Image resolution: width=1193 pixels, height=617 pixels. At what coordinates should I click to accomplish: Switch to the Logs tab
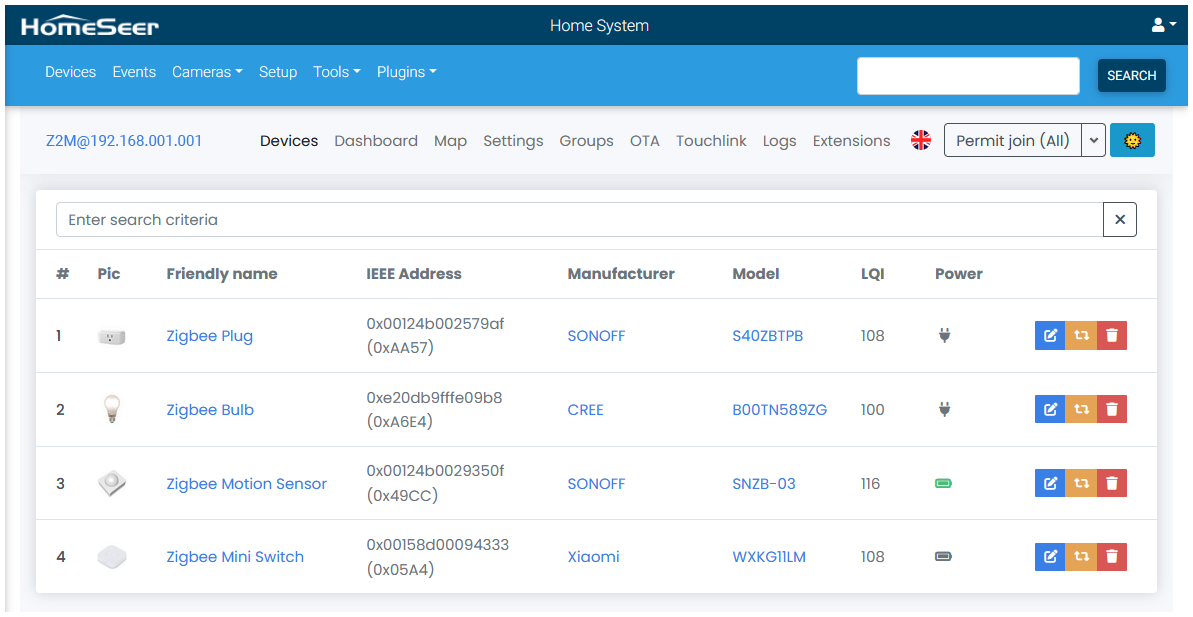click(779, 140)
